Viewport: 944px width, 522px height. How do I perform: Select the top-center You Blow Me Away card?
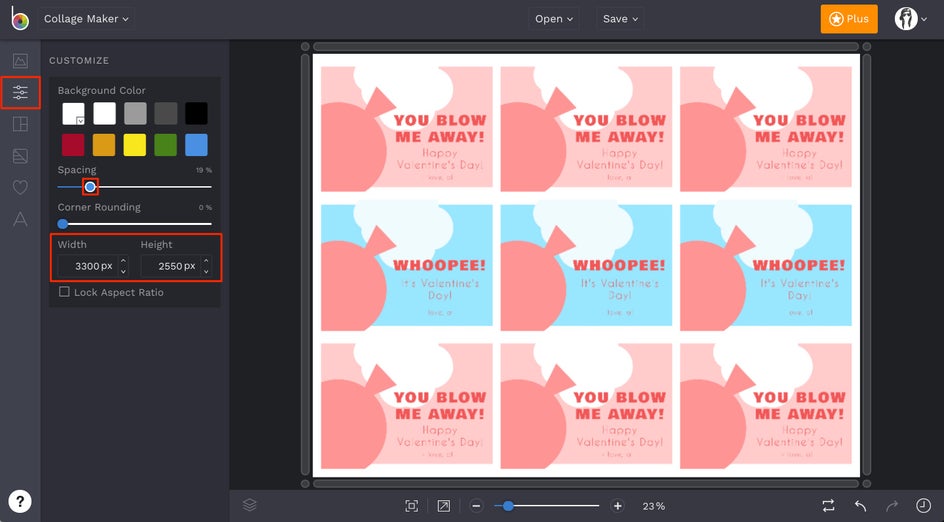coord(586,129)
